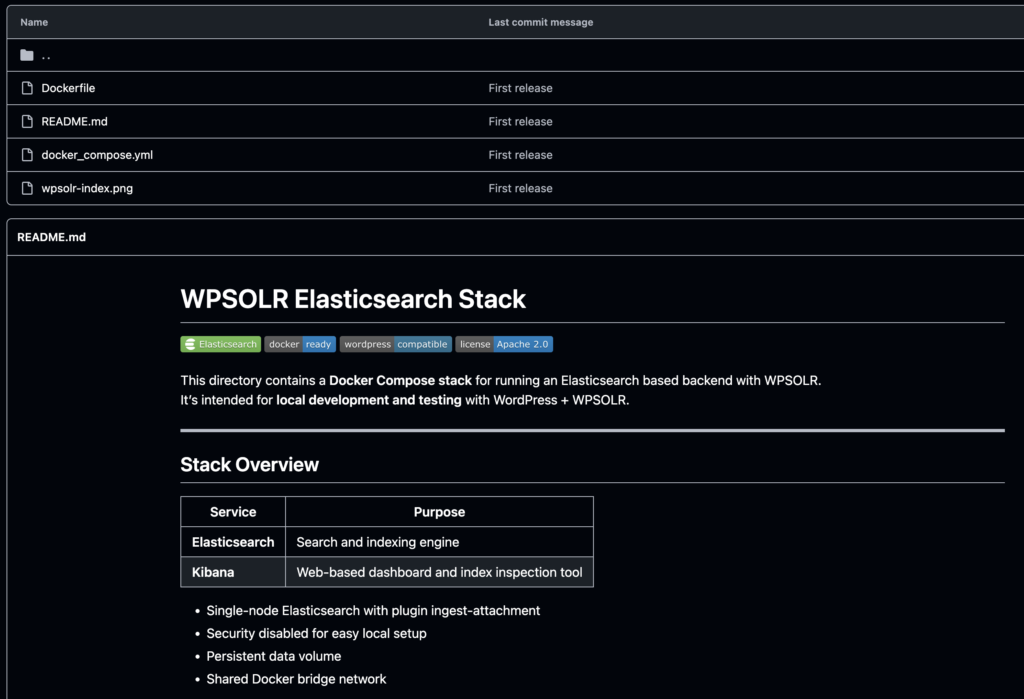Open the docker_compose.yml file

(97, 155)
